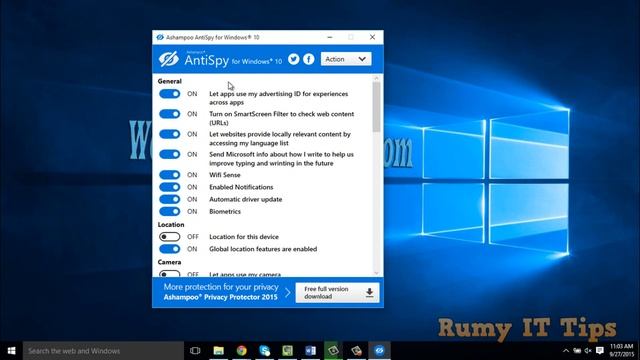Show hidden system tray icons
This screenshot has width=640, height=360.
pyautogui.click(x=566, y=351)
